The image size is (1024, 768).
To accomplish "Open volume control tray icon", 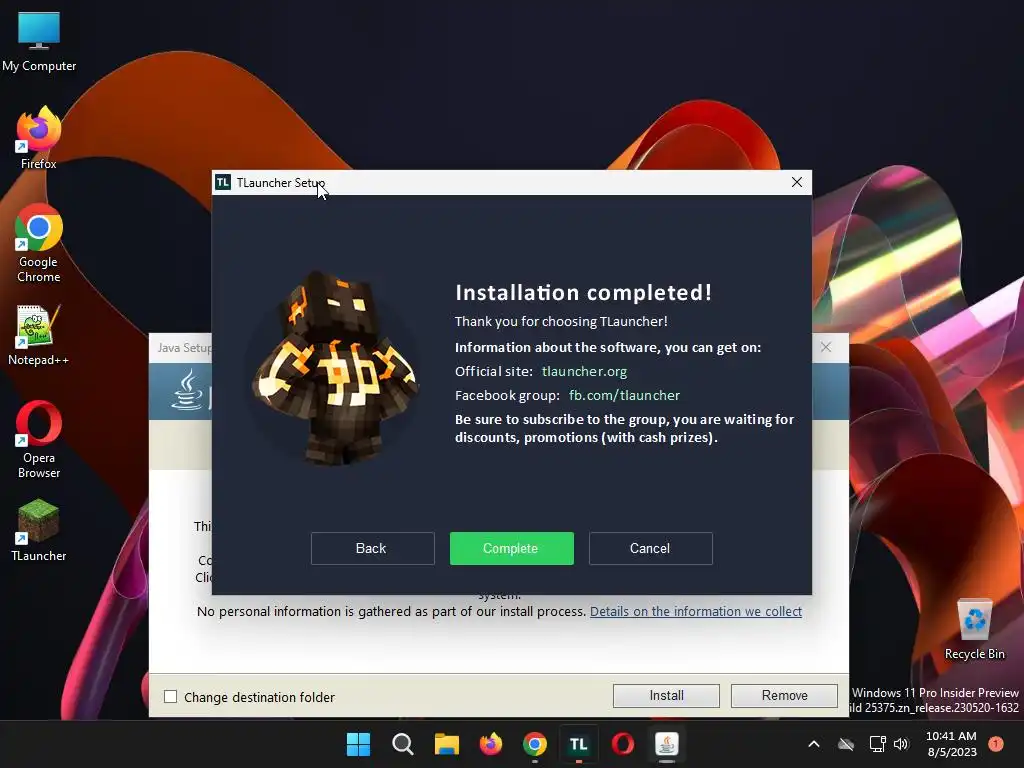I will tap(901, 744).
